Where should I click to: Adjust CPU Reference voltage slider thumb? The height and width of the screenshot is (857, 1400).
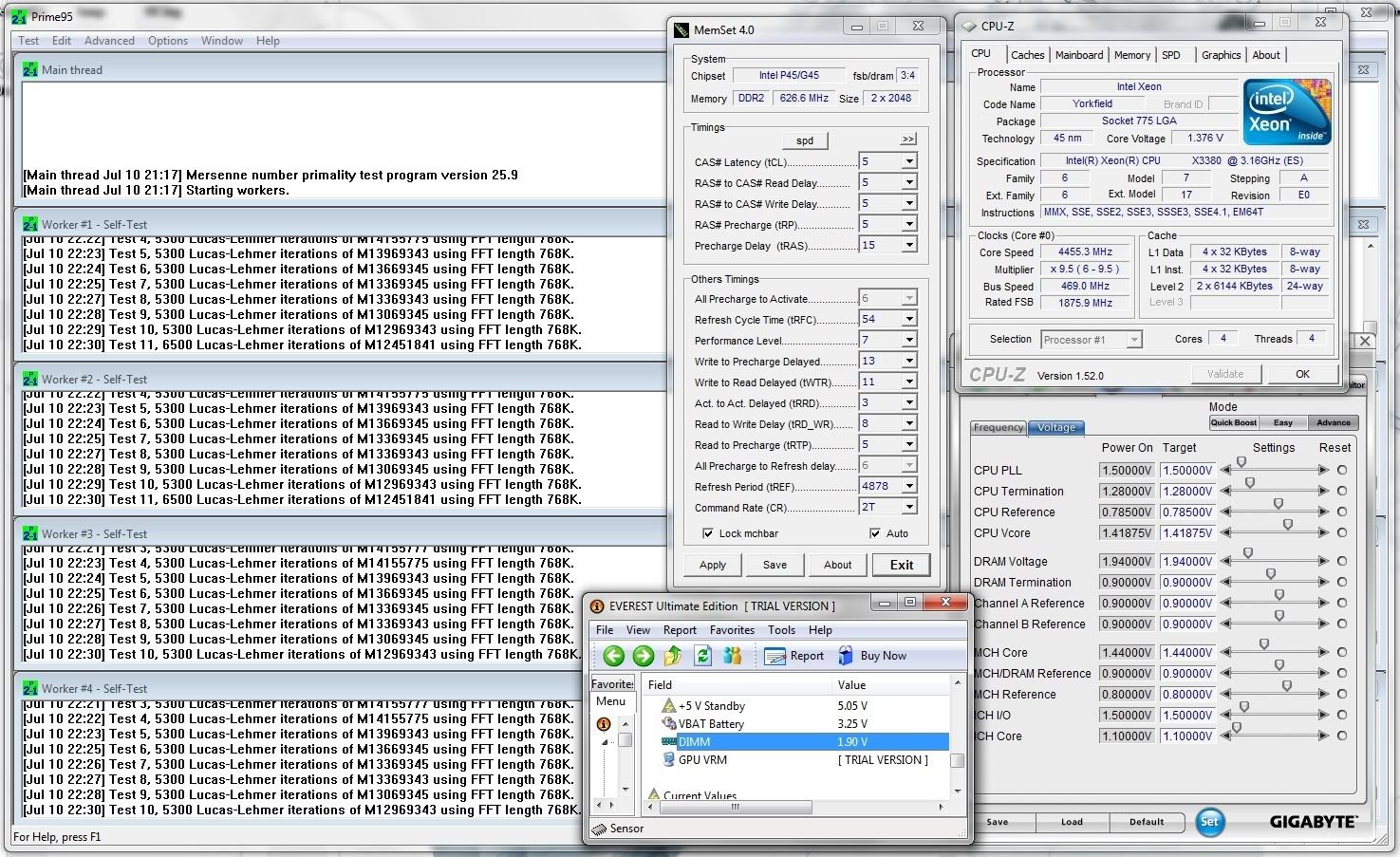1279,505
